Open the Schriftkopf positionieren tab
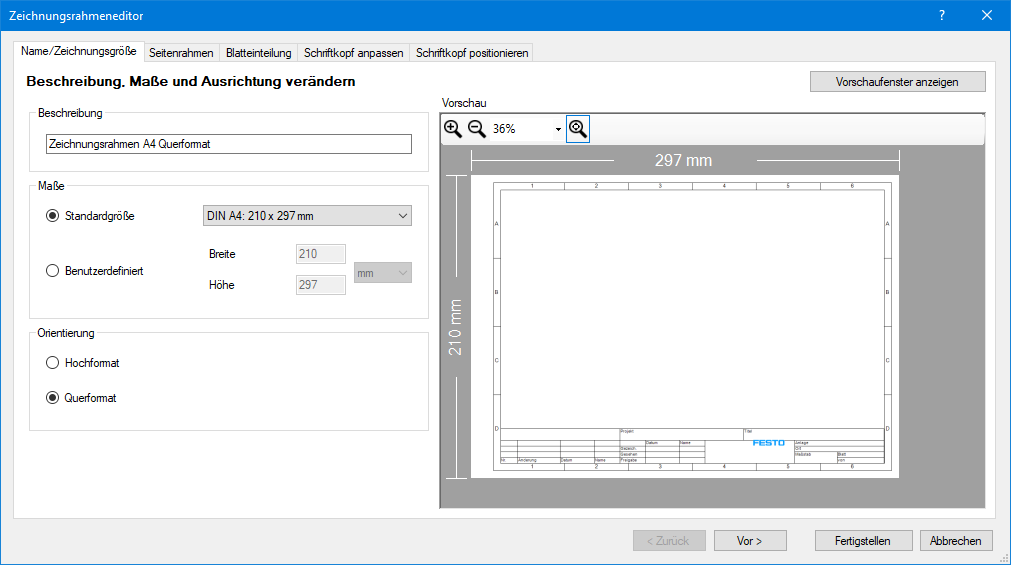 471,53
